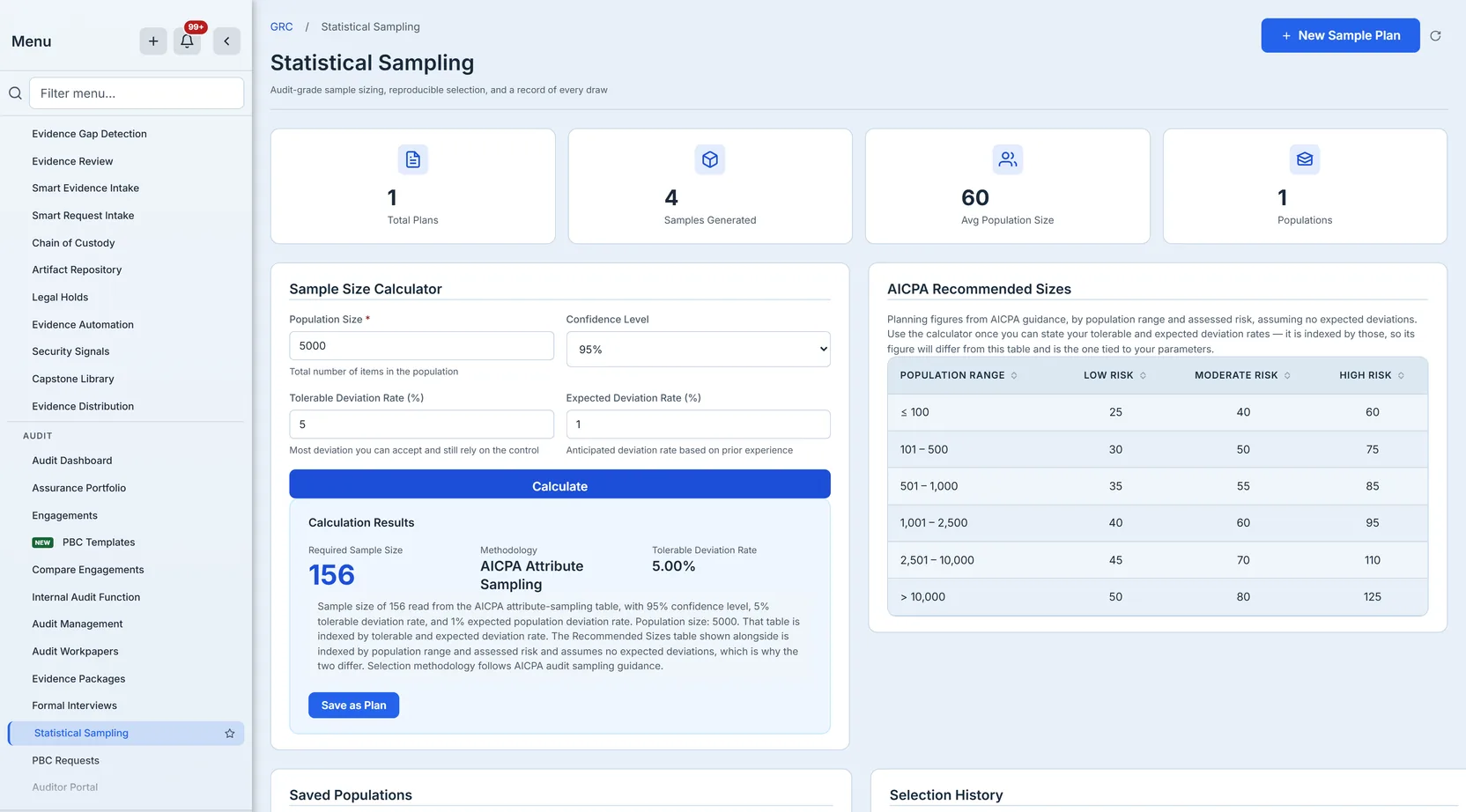Collapse the sidebar with chevron button
Image resolution: width=1466 pixels, height=812 pixels.
[226, 41]
